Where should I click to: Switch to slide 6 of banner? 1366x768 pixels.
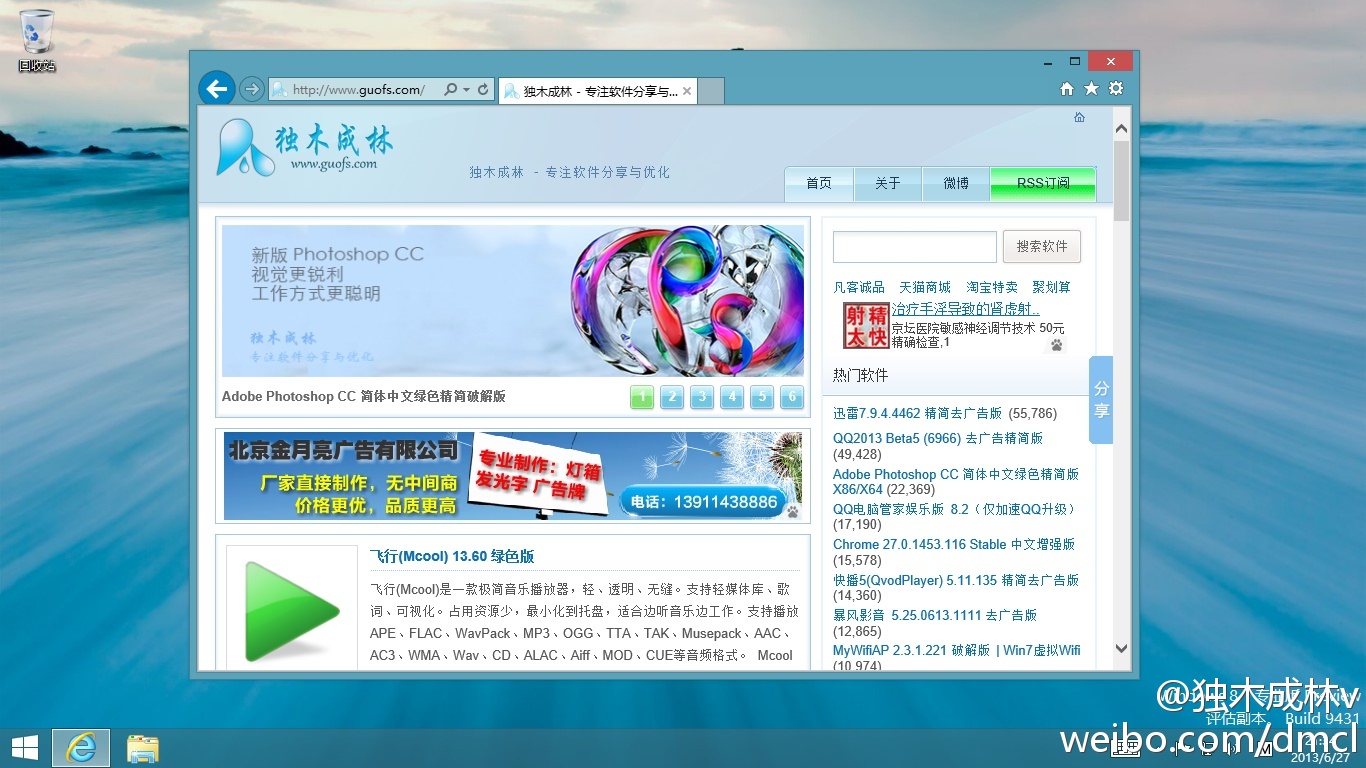coord(792,397)
